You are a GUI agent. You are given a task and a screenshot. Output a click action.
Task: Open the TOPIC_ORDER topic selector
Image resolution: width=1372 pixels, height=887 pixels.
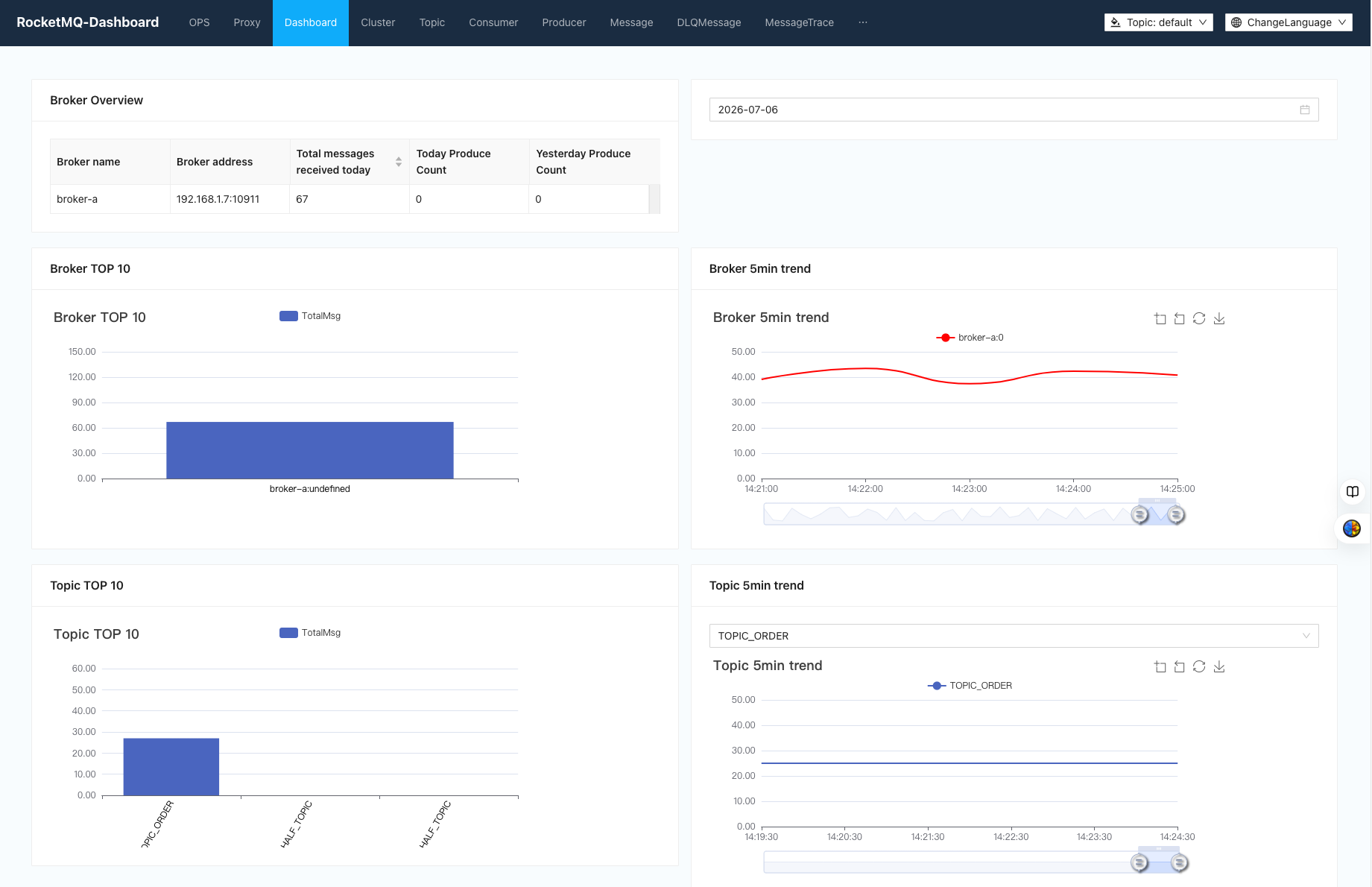pyautogui.click(x=1014, y=636)
